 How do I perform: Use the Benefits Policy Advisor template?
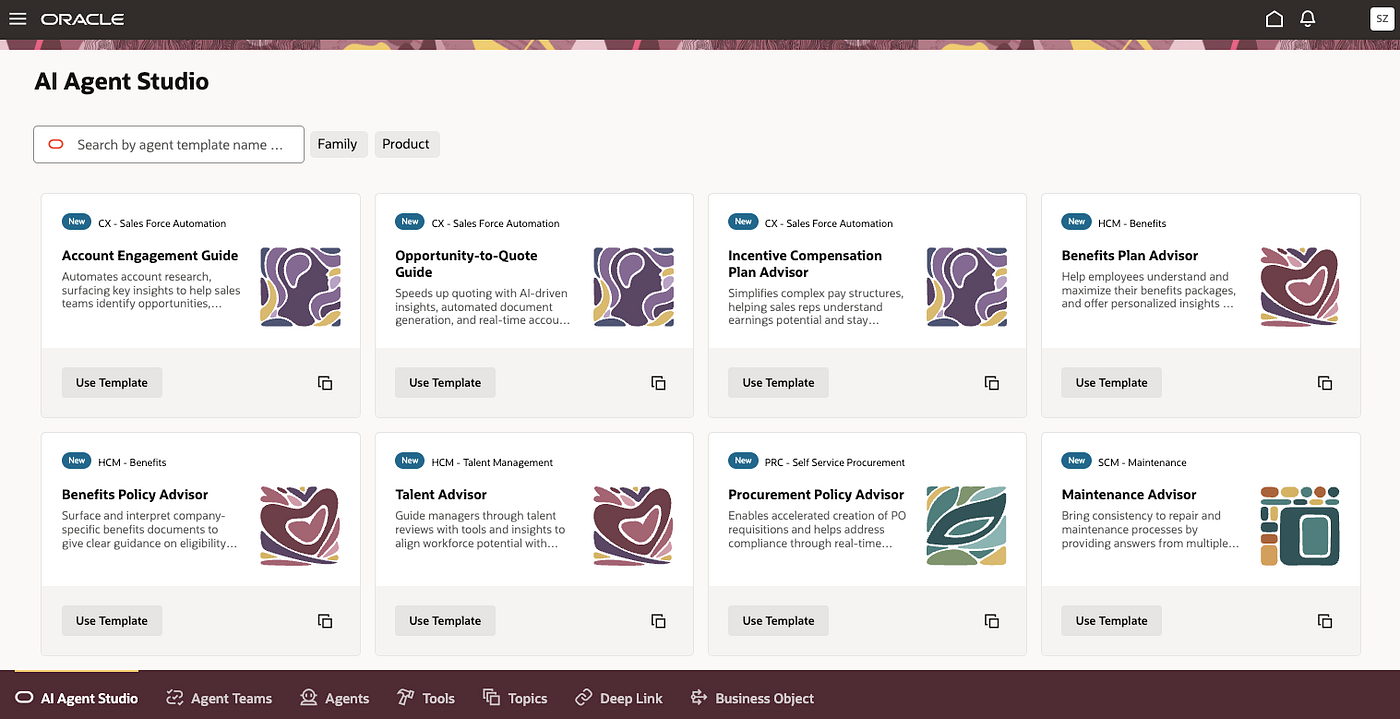point(112,621)
